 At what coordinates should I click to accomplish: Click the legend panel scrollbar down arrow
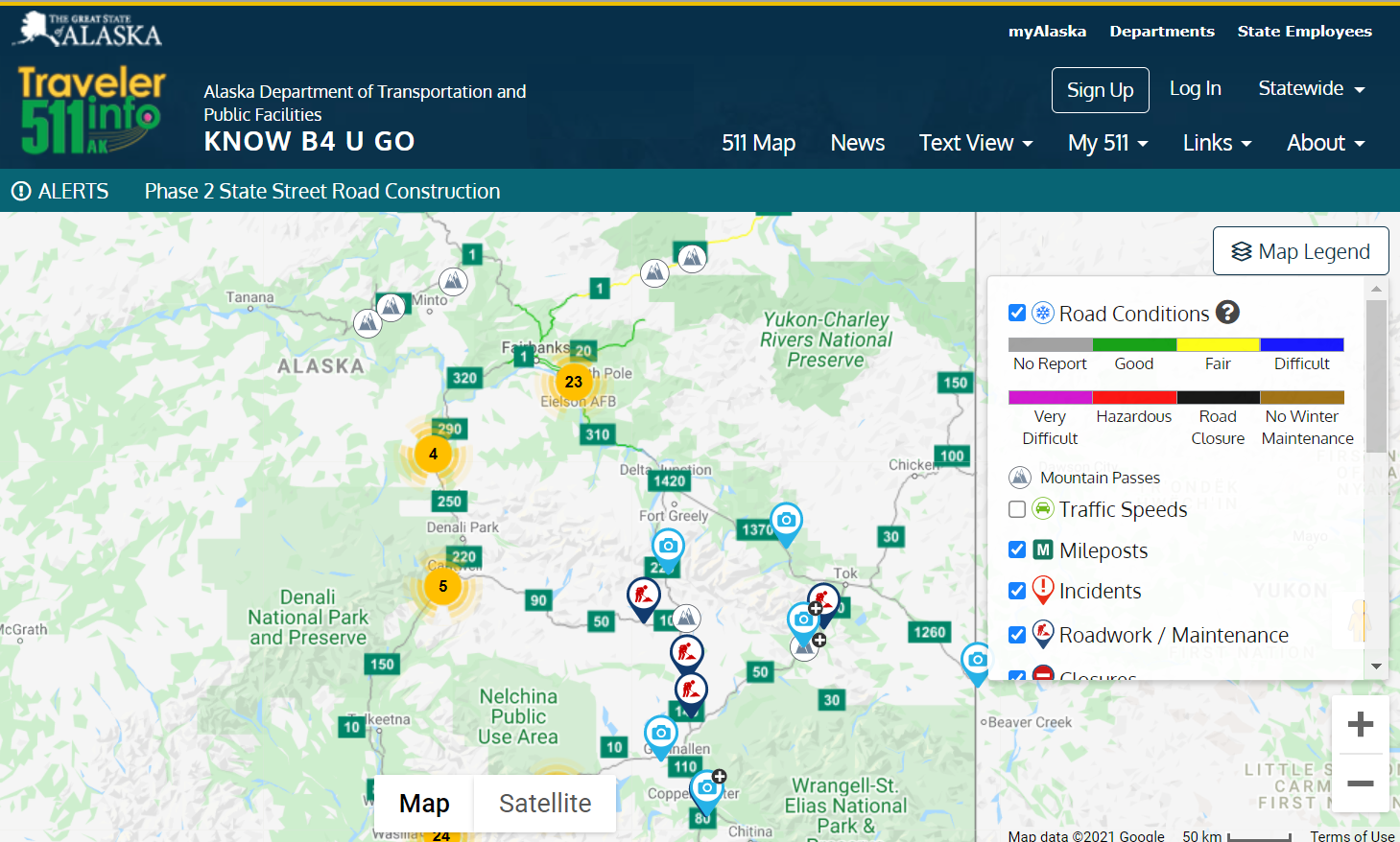pyautogui.click(x=1376, y=667)
